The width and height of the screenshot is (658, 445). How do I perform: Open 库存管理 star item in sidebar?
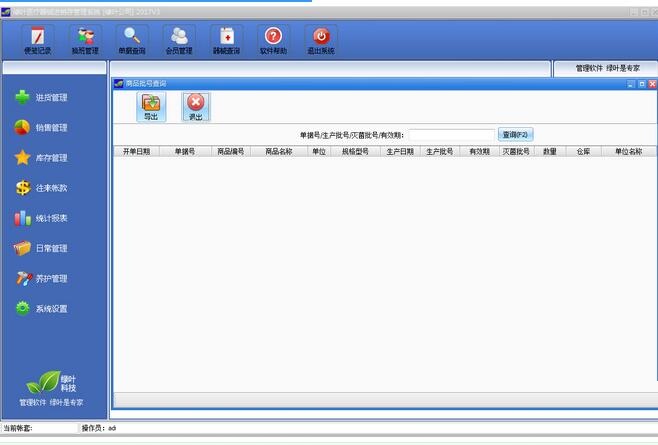click(x=41, y=158)
